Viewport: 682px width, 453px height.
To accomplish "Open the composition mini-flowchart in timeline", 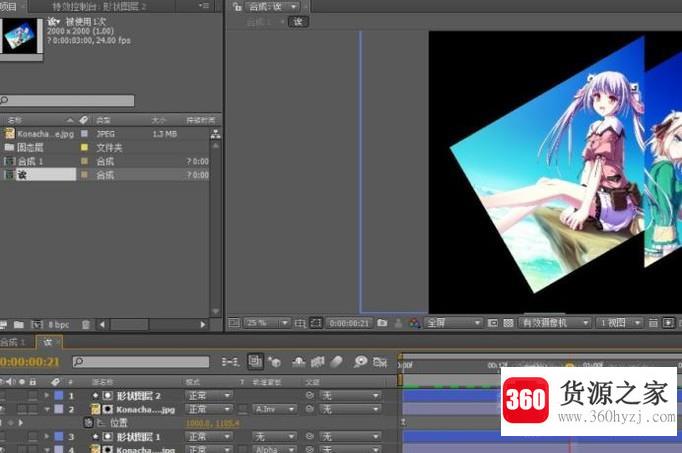I will coord(230,362).
